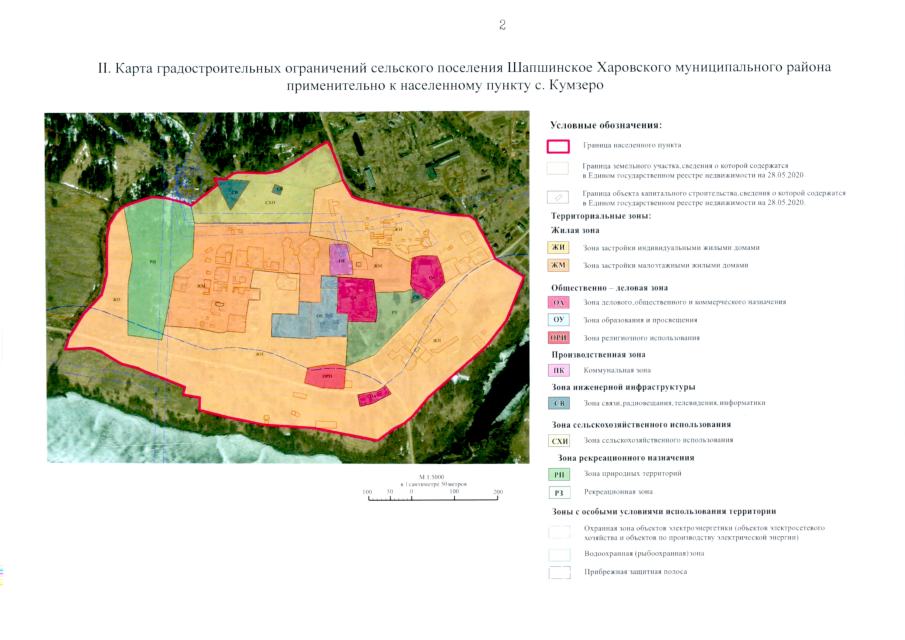
Task: Click the СХИ agricultural zone legend symbol
Action: pyautogui.click(x=559, y=440)
